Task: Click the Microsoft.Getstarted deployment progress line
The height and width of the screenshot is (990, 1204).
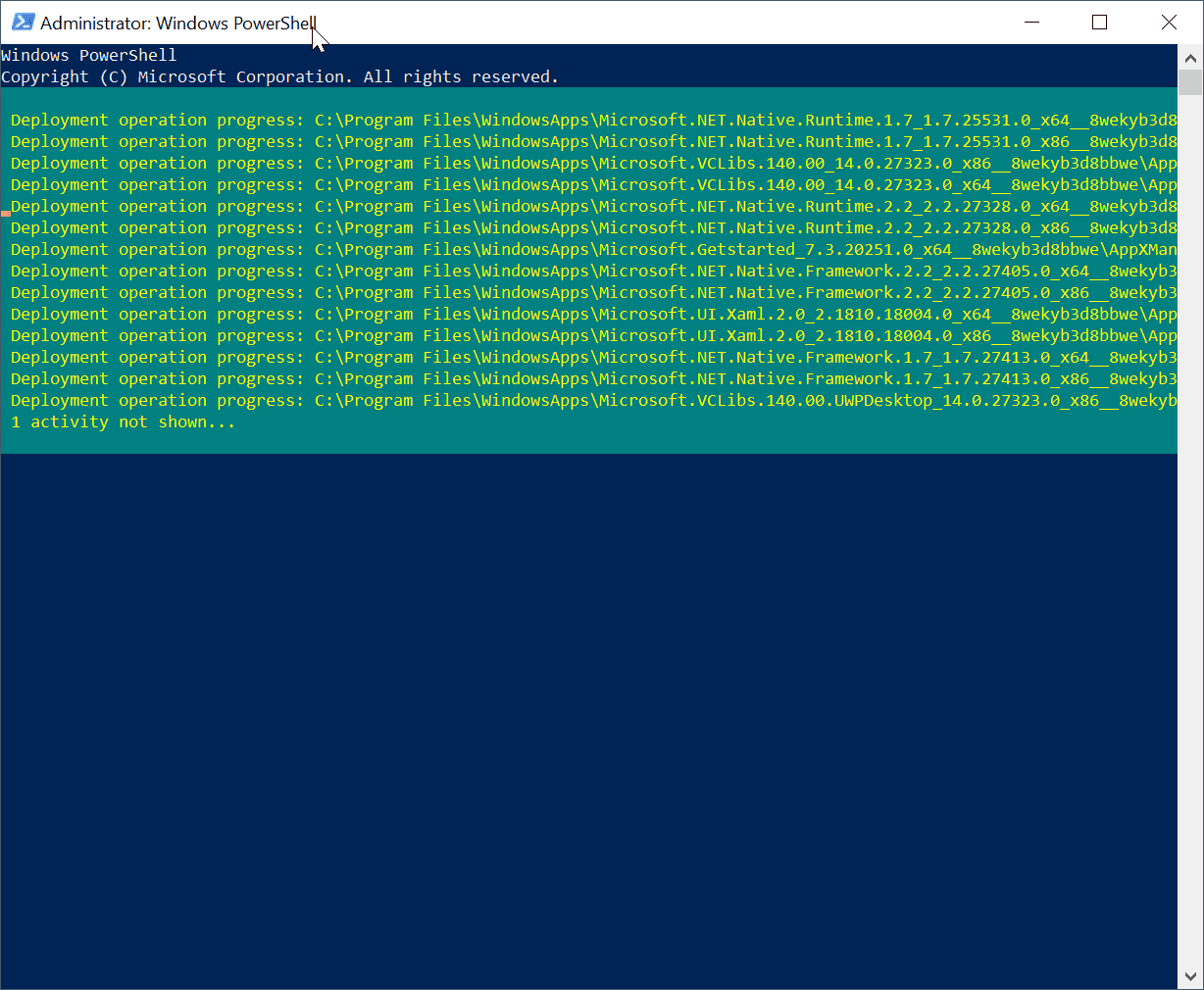Action: pyautogui.click(x=588, y=250)
